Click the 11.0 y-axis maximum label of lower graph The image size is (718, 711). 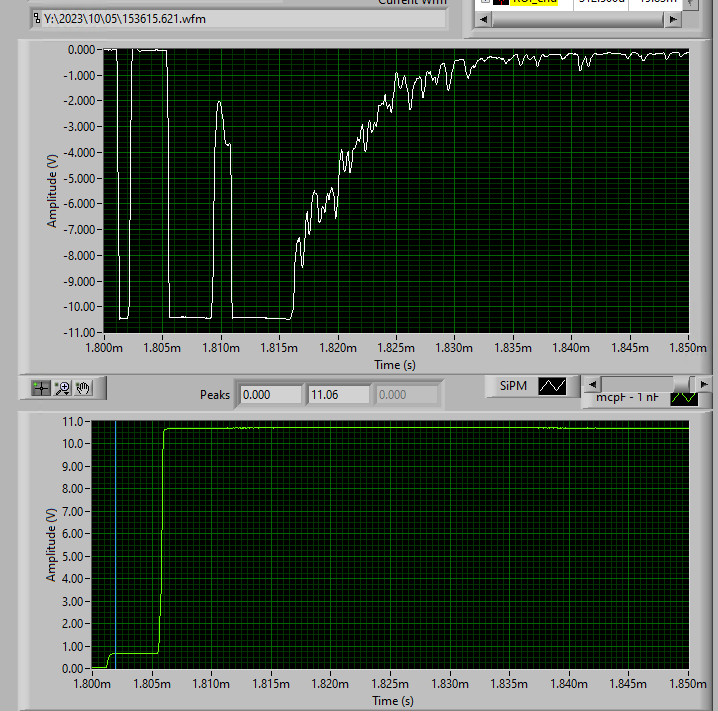click(73, 421)
